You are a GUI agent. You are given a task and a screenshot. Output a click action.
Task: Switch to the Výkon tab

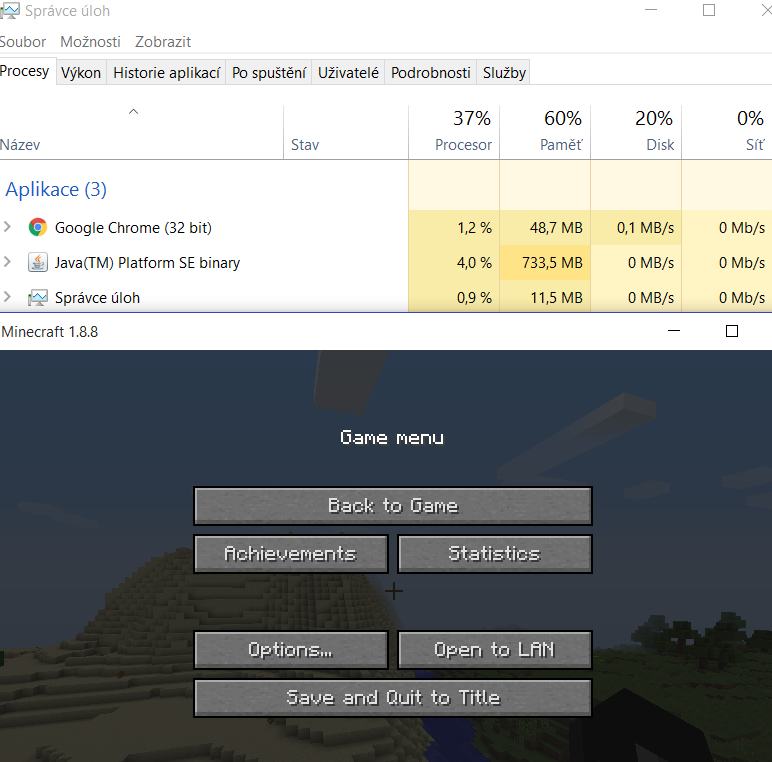click(81, 72)
